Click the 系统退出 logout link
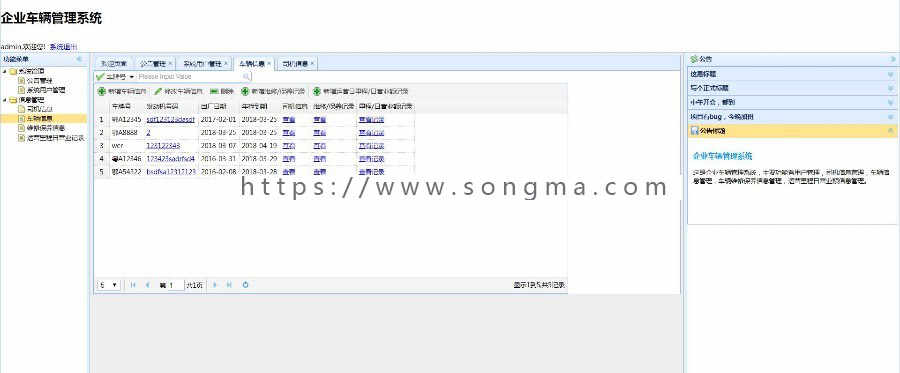Image resolution: width=900 pixels, height=373 pixels. tap(63, 46)
